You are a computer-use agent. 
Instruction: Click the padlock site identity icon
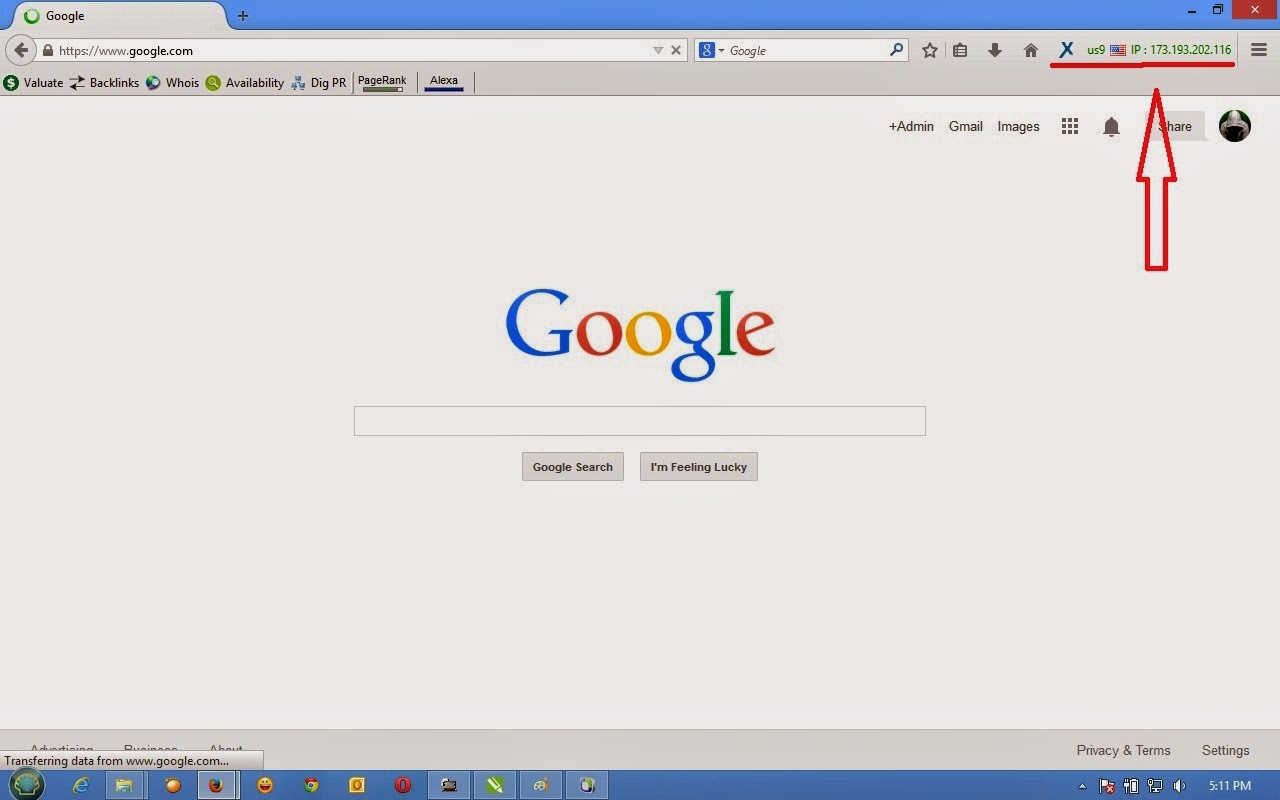click(x=47, y=51)
